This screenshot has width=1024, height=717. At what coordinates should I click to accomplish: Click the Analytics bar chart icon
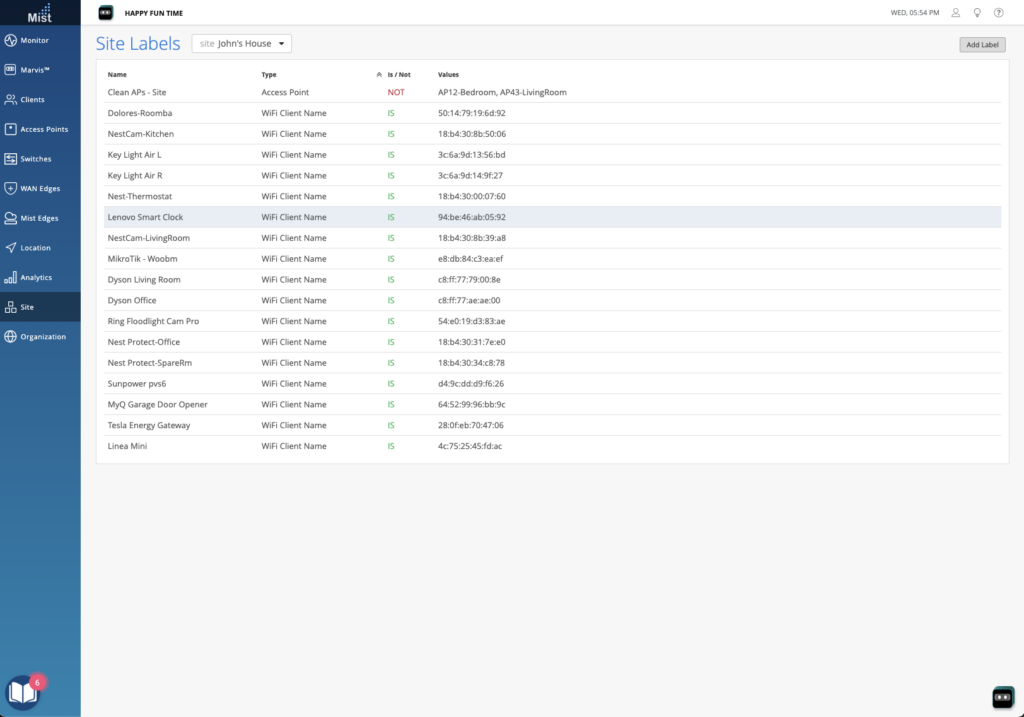pyautogui.click(x=10, y=278)
